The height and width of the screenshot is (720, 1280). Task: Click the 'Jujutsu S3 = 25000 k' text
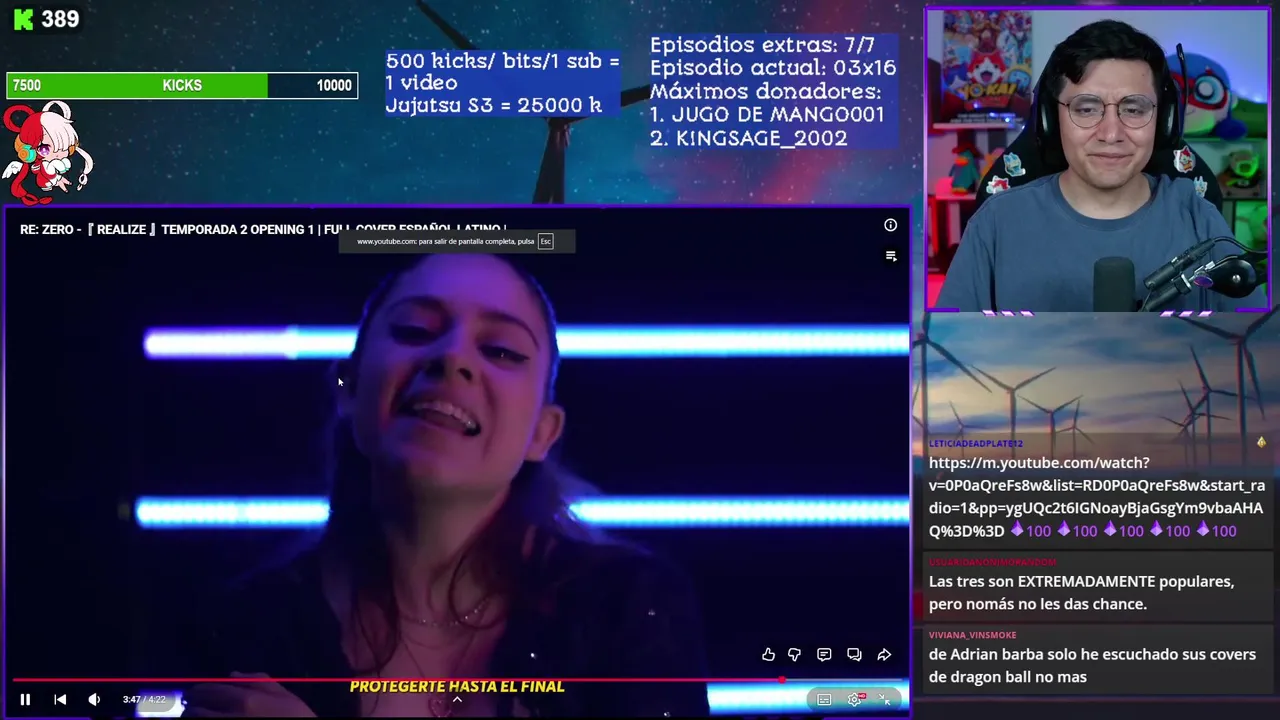coord(493,104)
